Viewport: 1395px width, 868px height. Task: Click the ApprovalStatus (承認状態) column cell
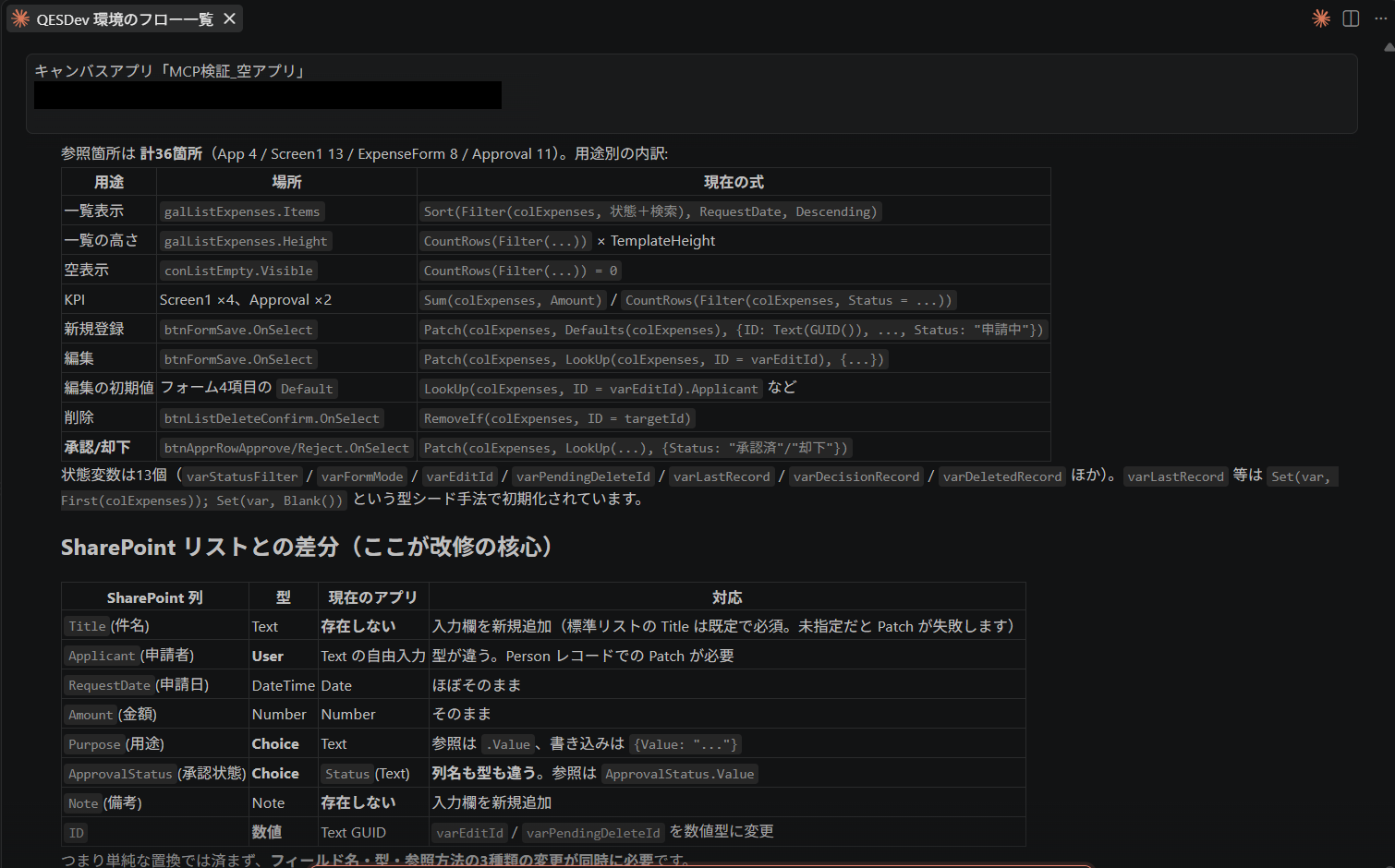(x=154, y=774)
